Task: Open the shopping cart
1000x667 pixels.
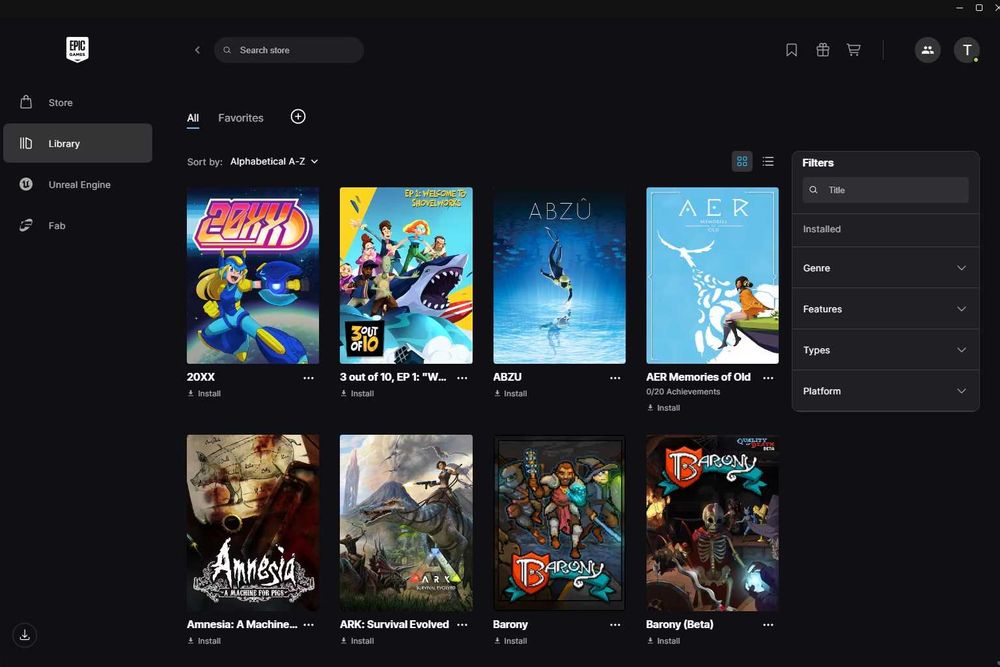Action: [853, 50]
